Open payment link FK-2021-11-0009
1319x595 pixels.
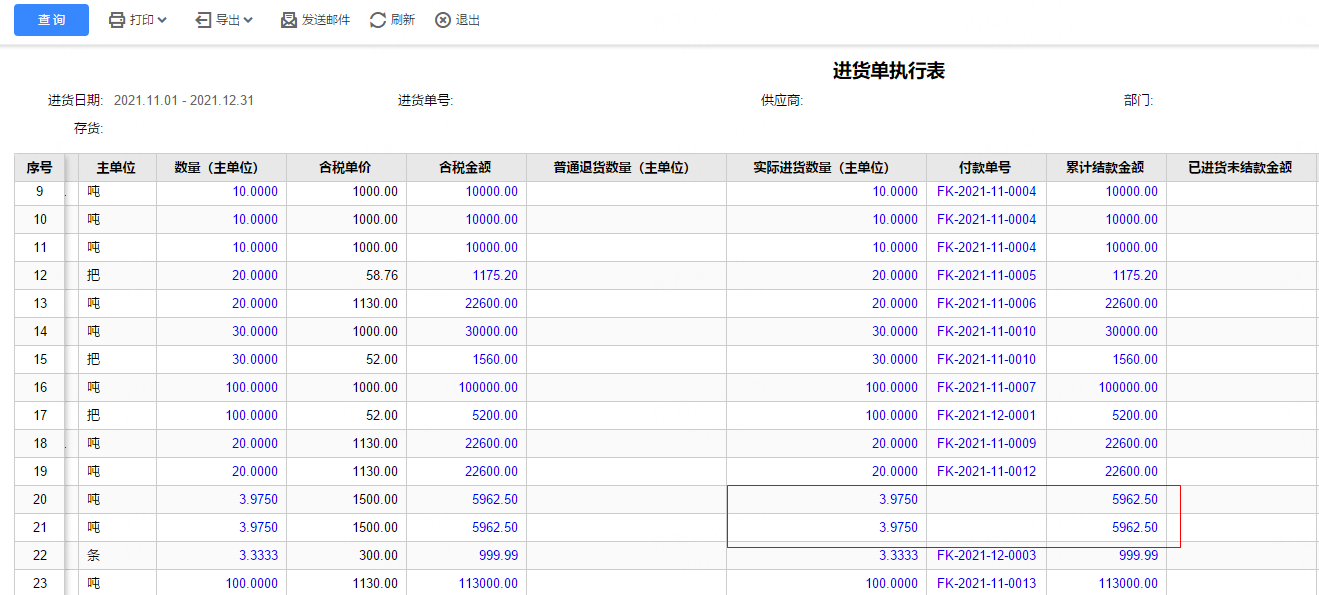986,443
